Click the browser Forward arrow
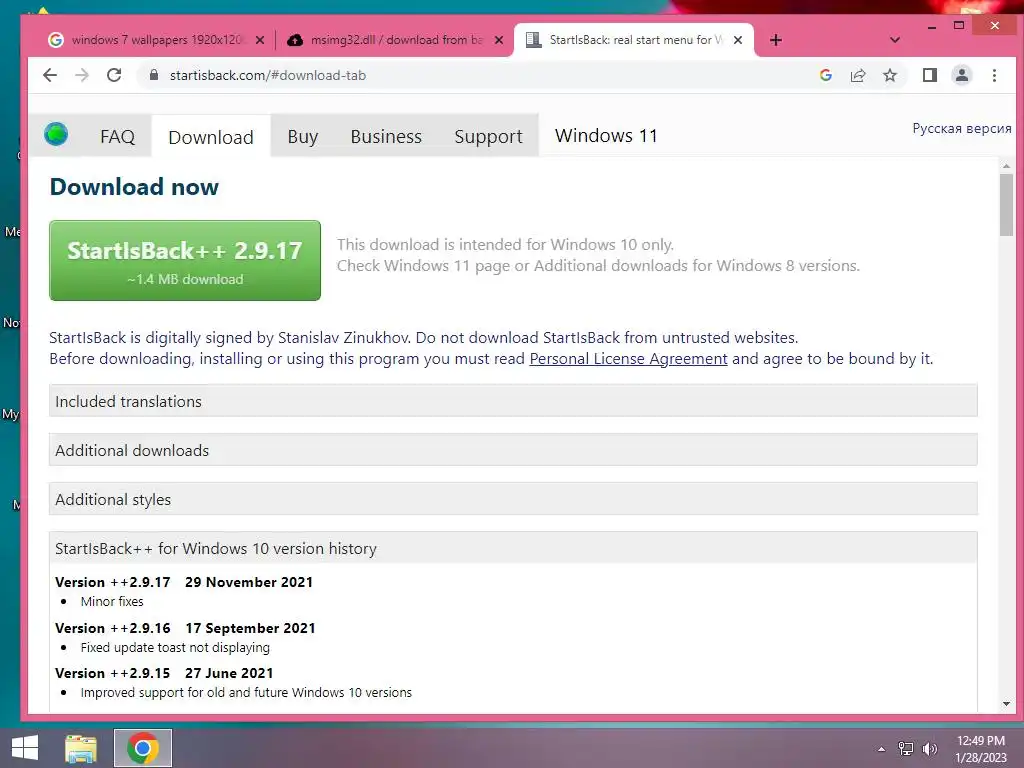This screenshot has height=768, width=1024. [x=82, y=75]
